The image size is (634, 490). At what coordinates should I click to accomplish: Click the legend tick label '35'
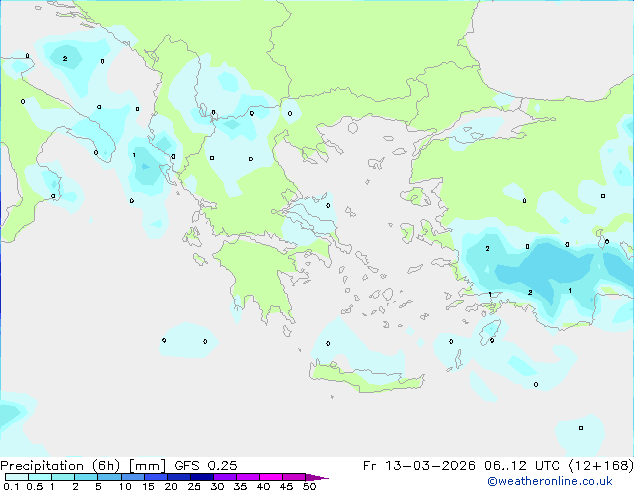[x=240, y=486]
